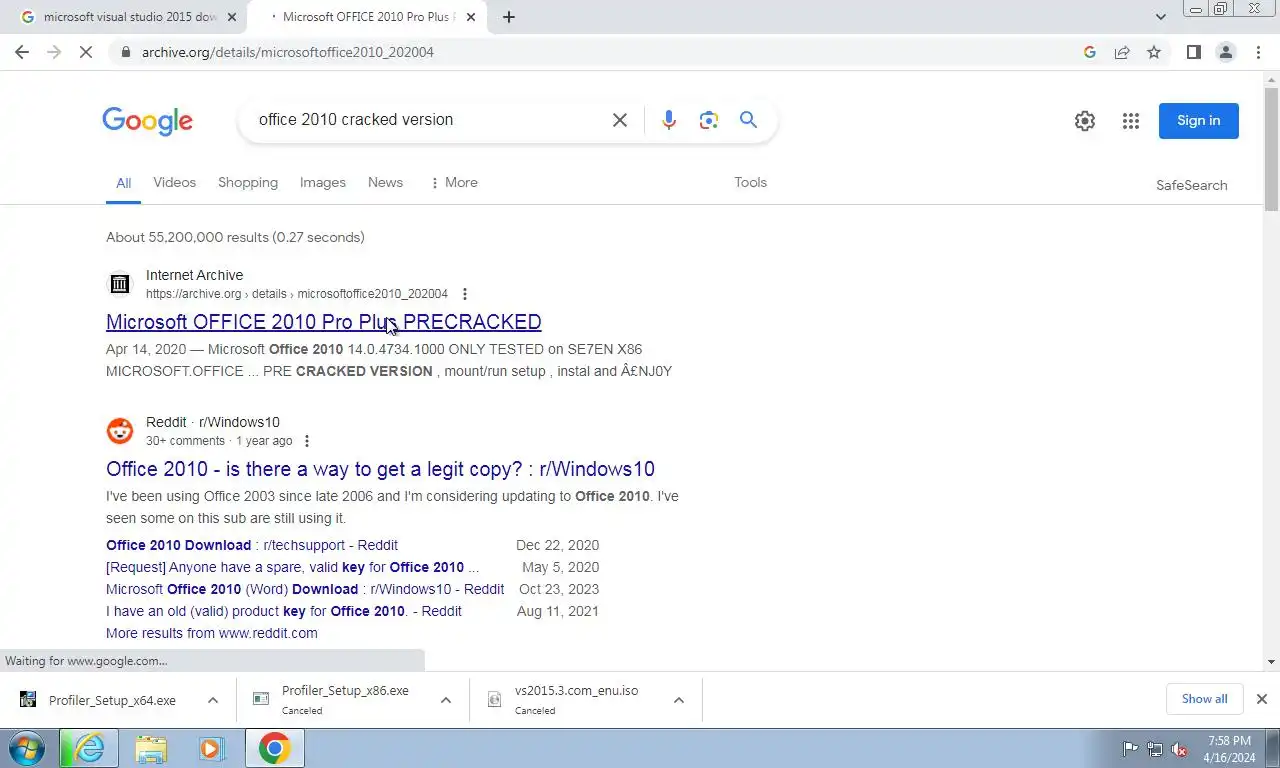The image size is (1280, 768).
Task: Switch to Shopping results
Action: (248, 182)
